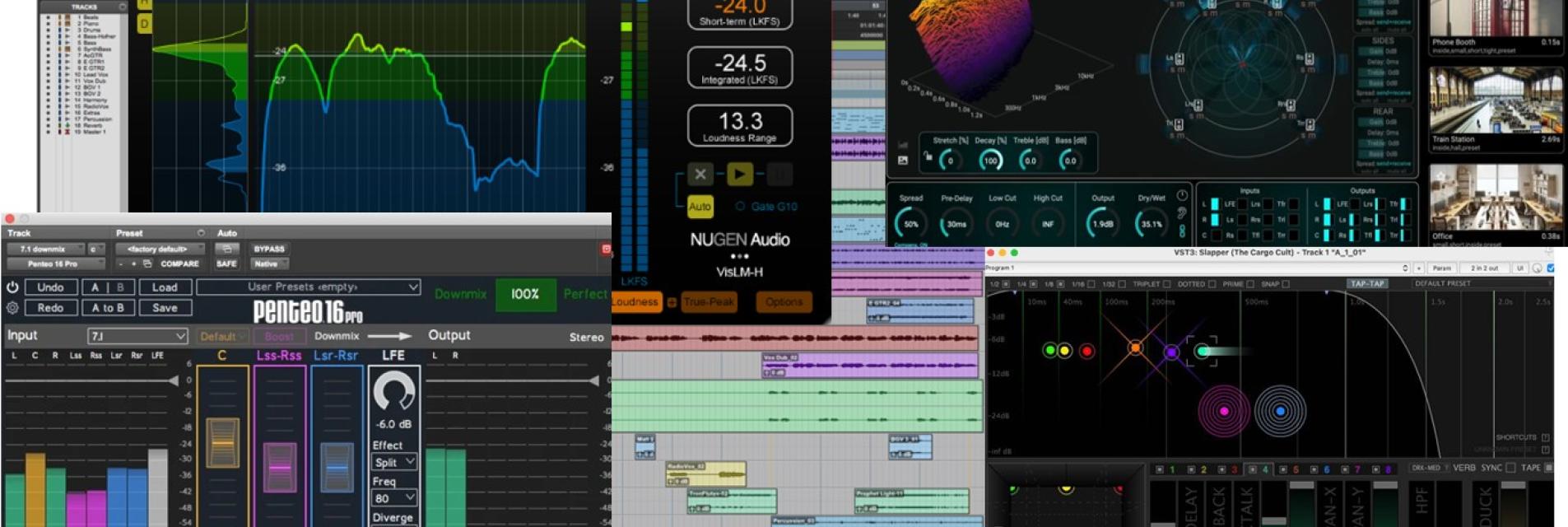Click the VisLM reset X icon
Image resolution: width=1568 pixels, height=527 pixels.
[700, 174]
